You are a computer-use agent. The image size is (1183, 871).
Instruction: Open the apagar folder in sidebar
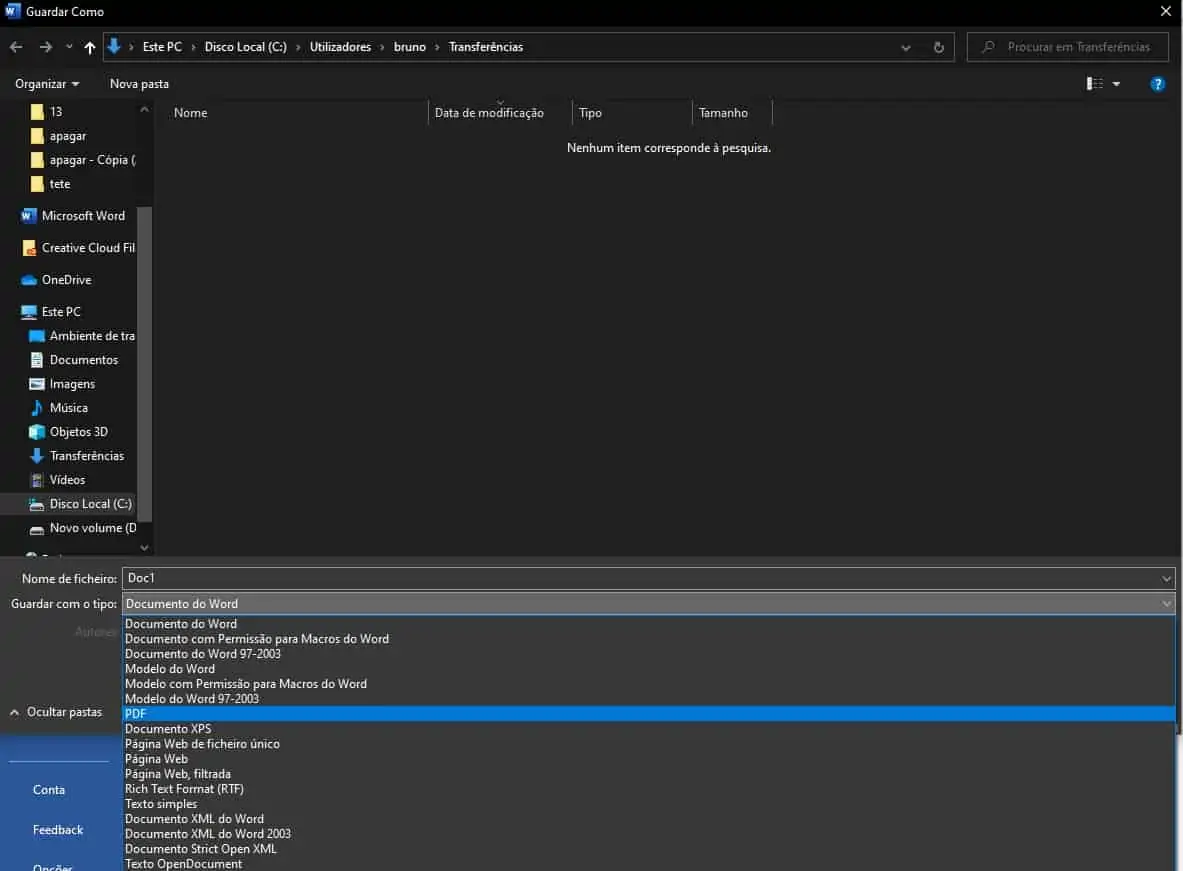tap(59, 136)
